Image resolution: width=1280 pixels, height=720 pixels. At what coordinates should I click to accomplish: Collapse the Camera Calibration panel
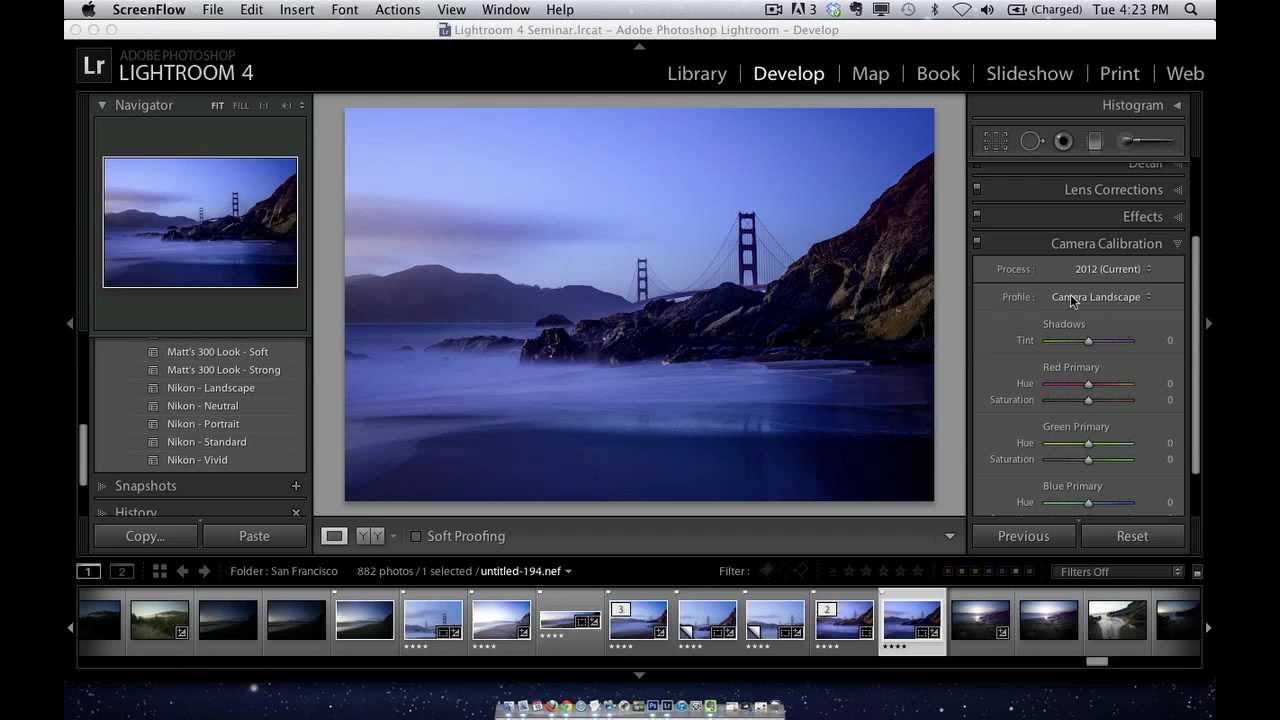pyautogui.click(x=1177, y=244)
